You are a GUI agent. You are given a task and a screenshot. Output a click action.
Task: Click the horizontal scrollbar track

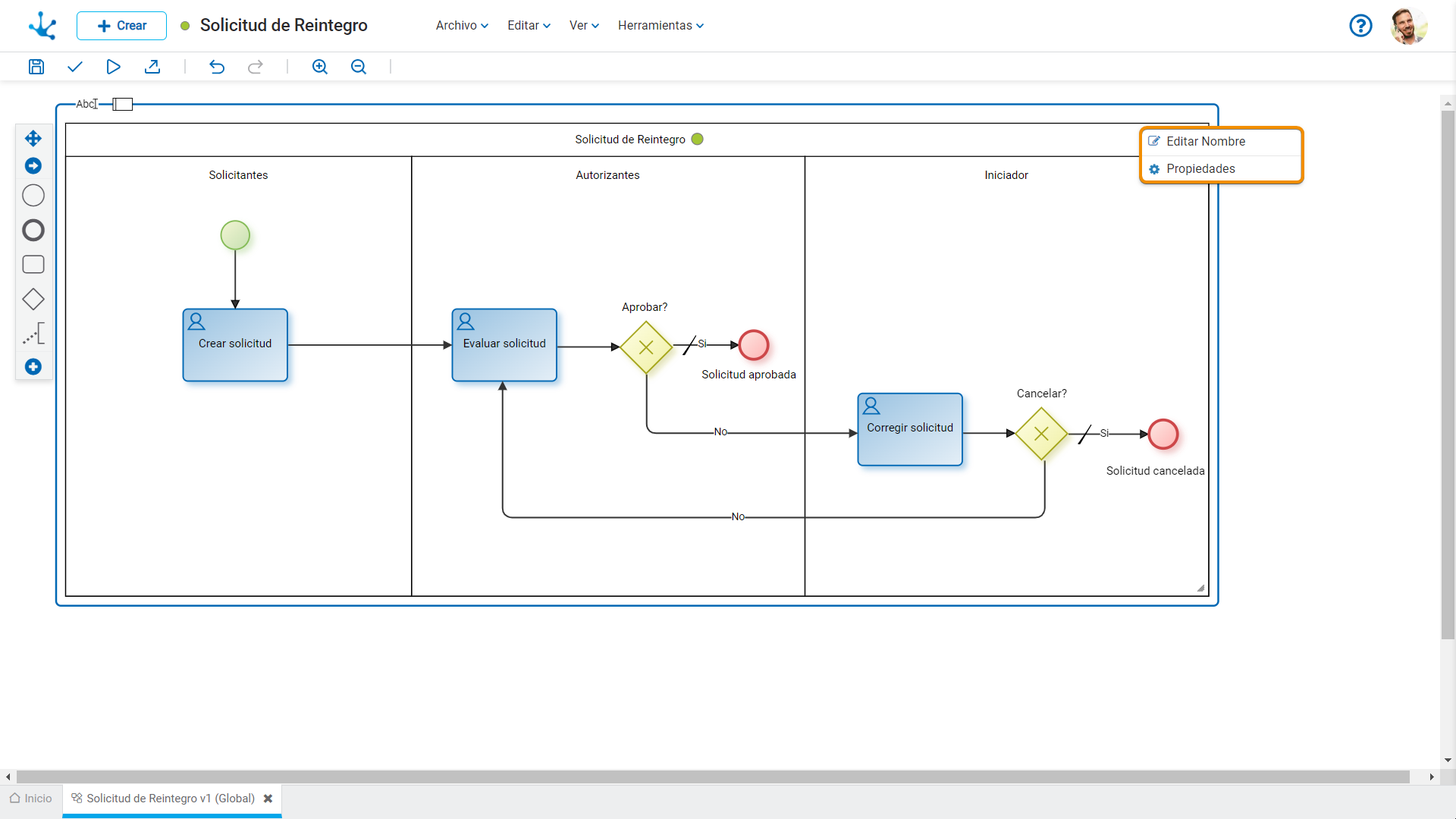tap(713, 777)
